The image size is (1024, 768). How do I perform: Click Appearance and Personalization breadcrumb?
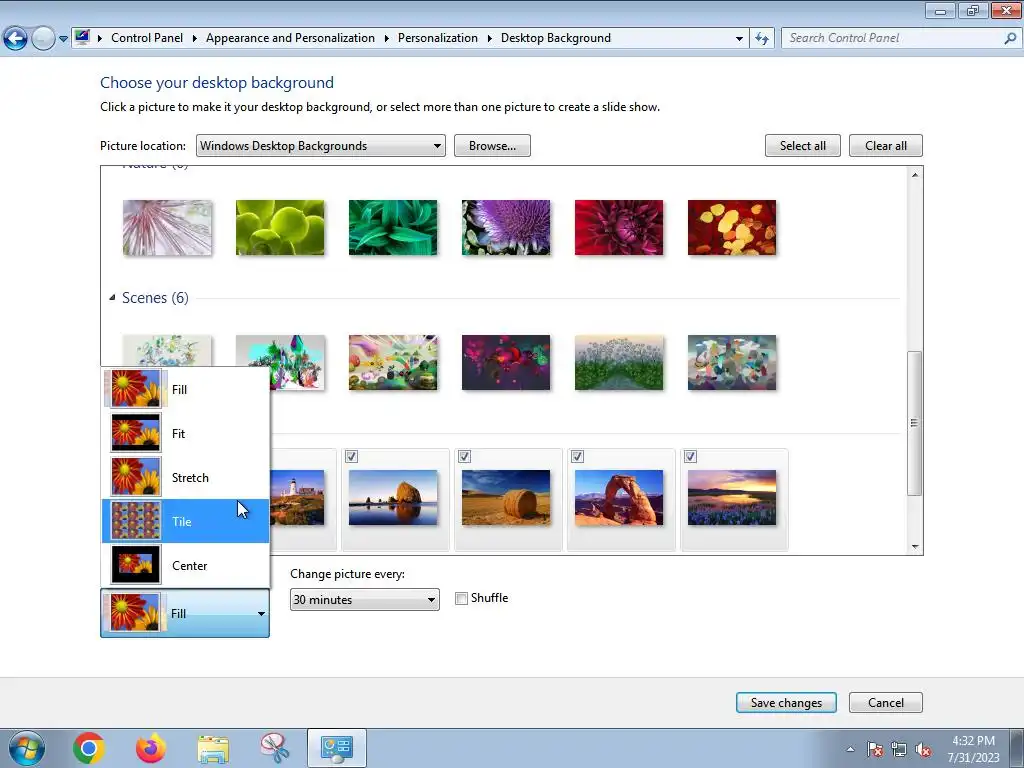tap(290, 38)
